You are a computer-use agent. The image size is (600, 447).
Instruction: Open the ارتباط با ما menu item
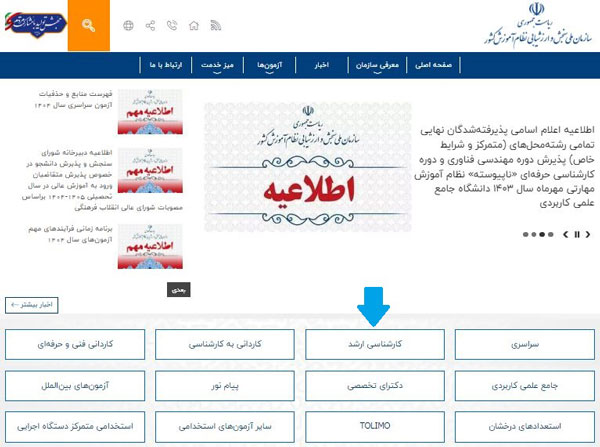pos(166,65)
